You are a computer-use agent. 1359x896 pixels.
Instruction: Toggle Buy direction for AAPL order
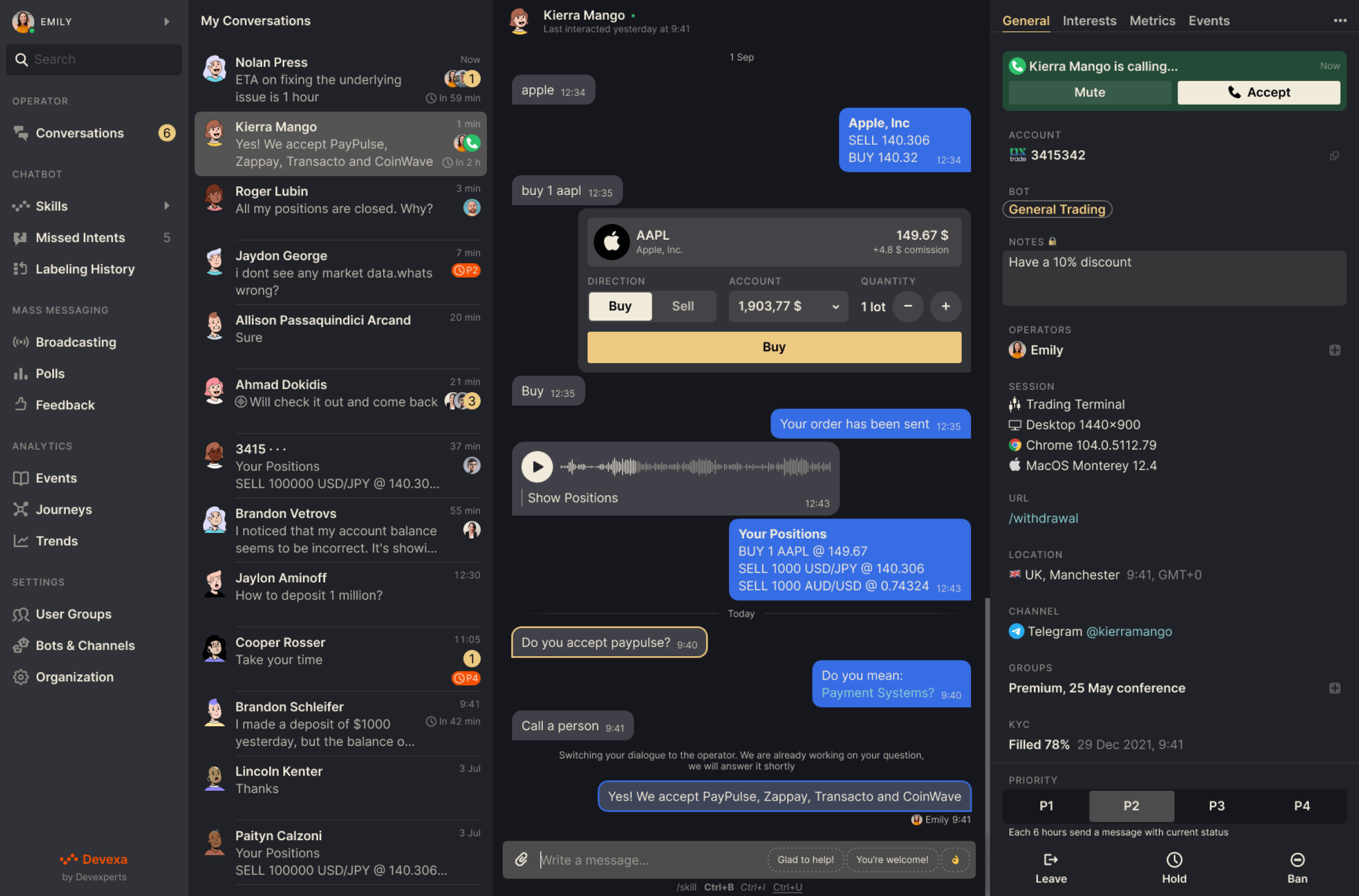620,306
